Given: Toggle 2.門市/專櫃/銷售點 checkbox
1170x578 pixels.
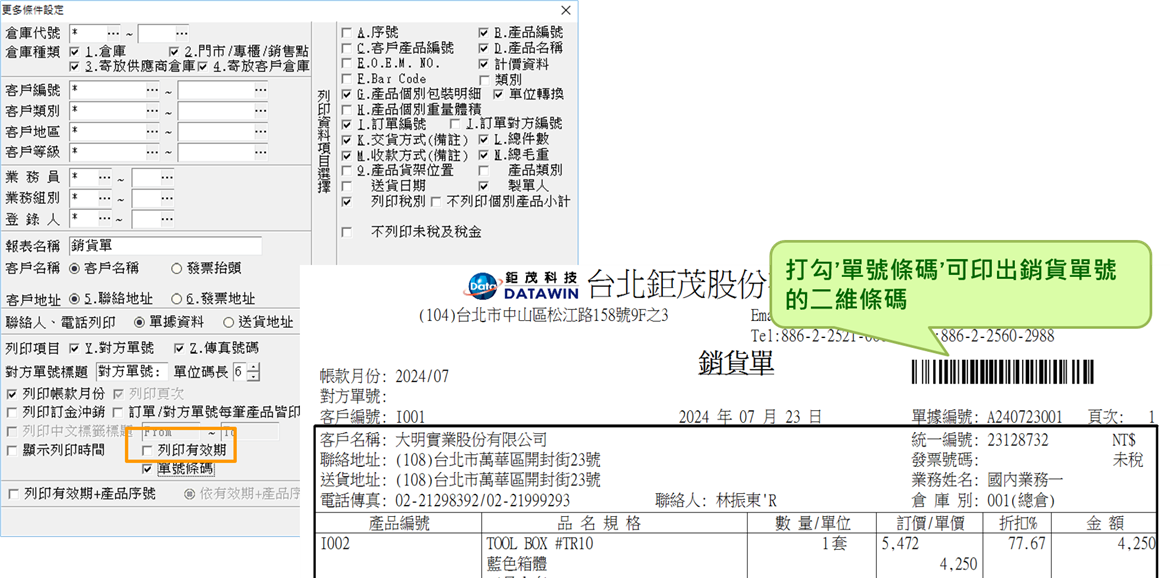Looking at the screenshot, I should click(x=174, y=52).
